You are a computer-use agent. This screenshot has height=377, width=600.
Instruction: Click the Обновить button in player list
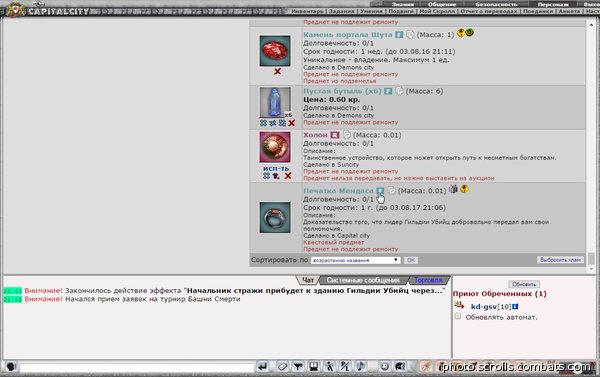tap(524, 284)
